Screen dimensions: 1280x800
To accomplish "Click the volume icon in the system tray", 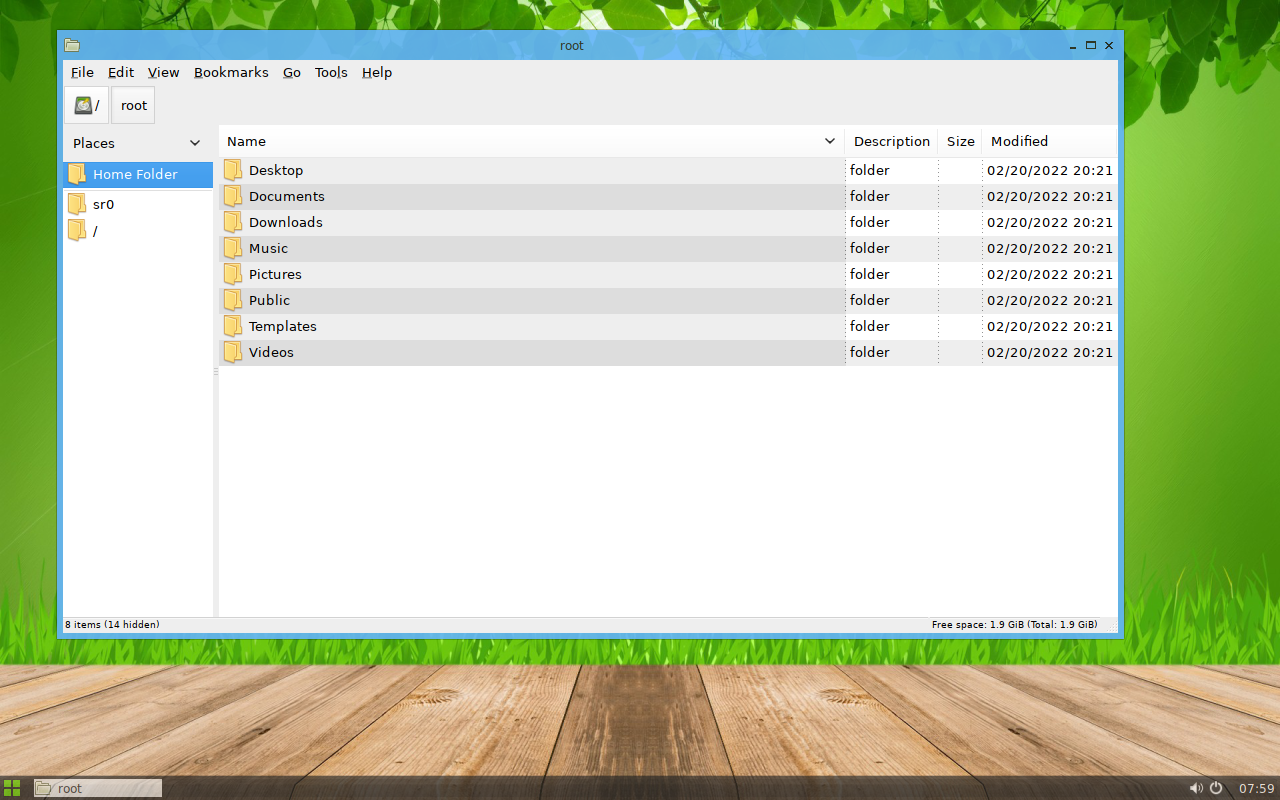I will [1196, 787].
